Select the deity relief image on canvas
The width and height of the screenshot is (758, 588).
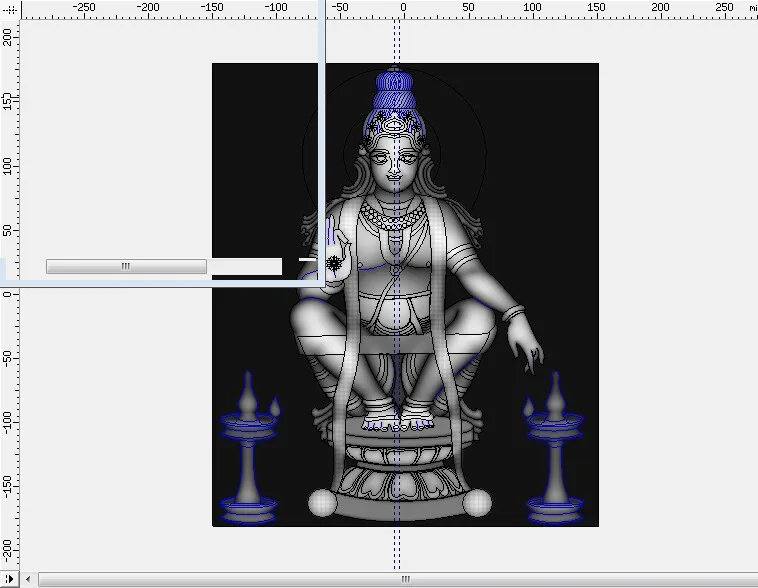pyautogui.click(x=405, y=294)
